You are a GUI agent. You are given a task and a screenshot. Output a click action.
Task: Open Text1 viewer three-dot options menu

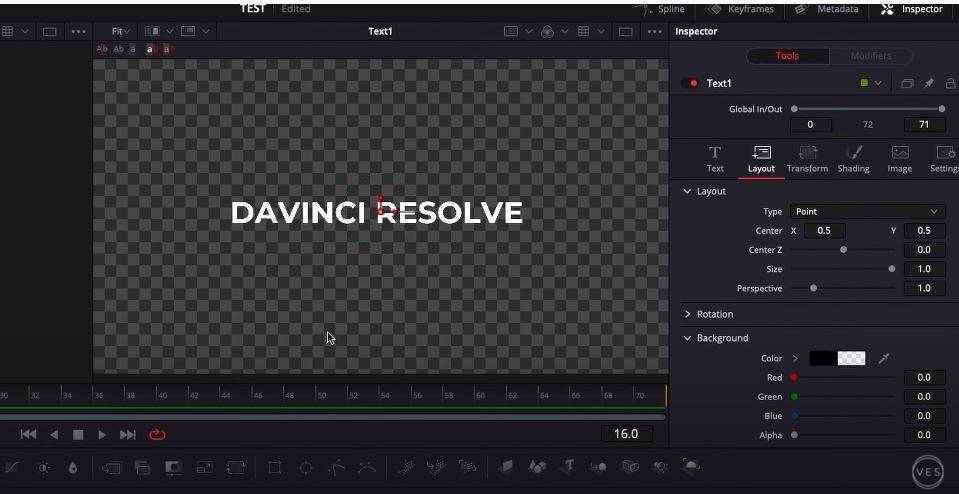coord(654,31)
